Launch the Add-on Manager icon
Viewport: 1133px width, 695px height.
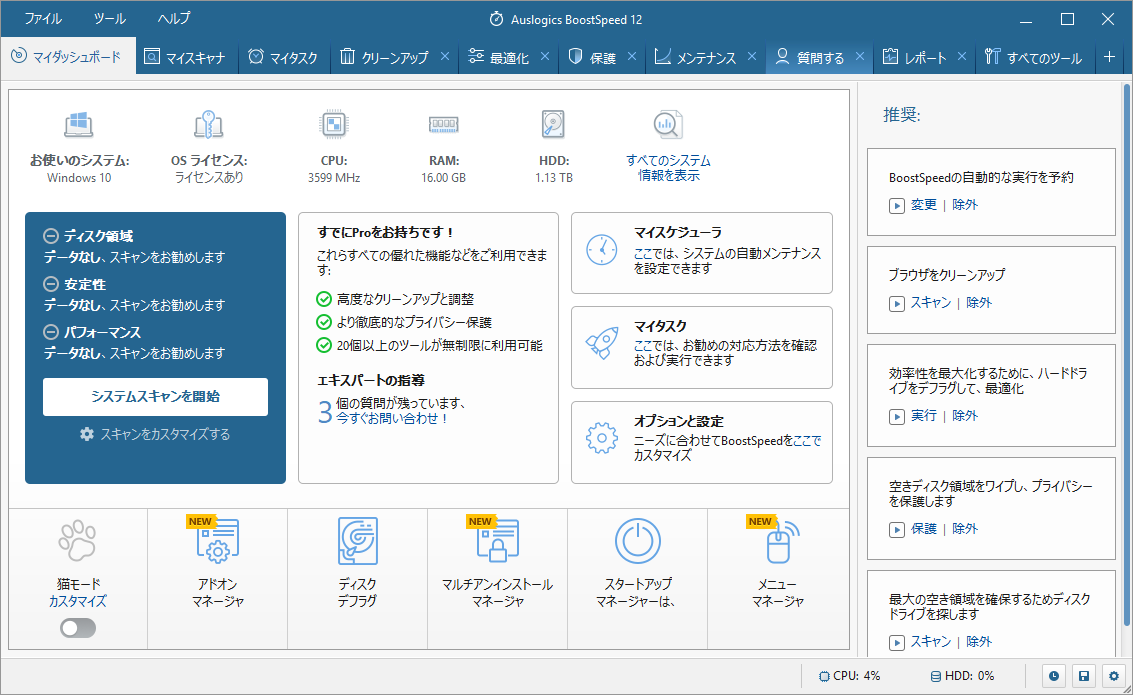(x=217, y=543)
